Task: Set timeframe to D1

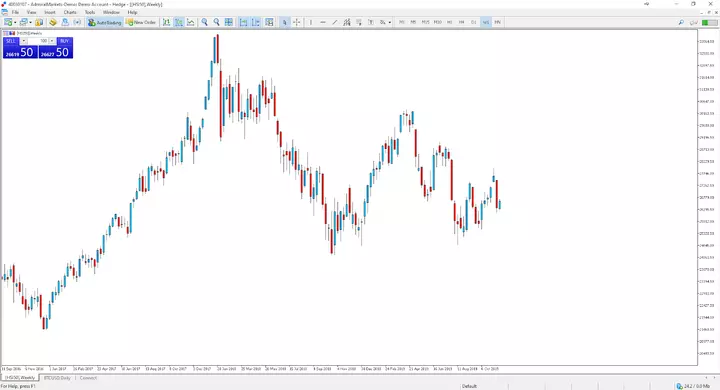Action: coord(473,22)
